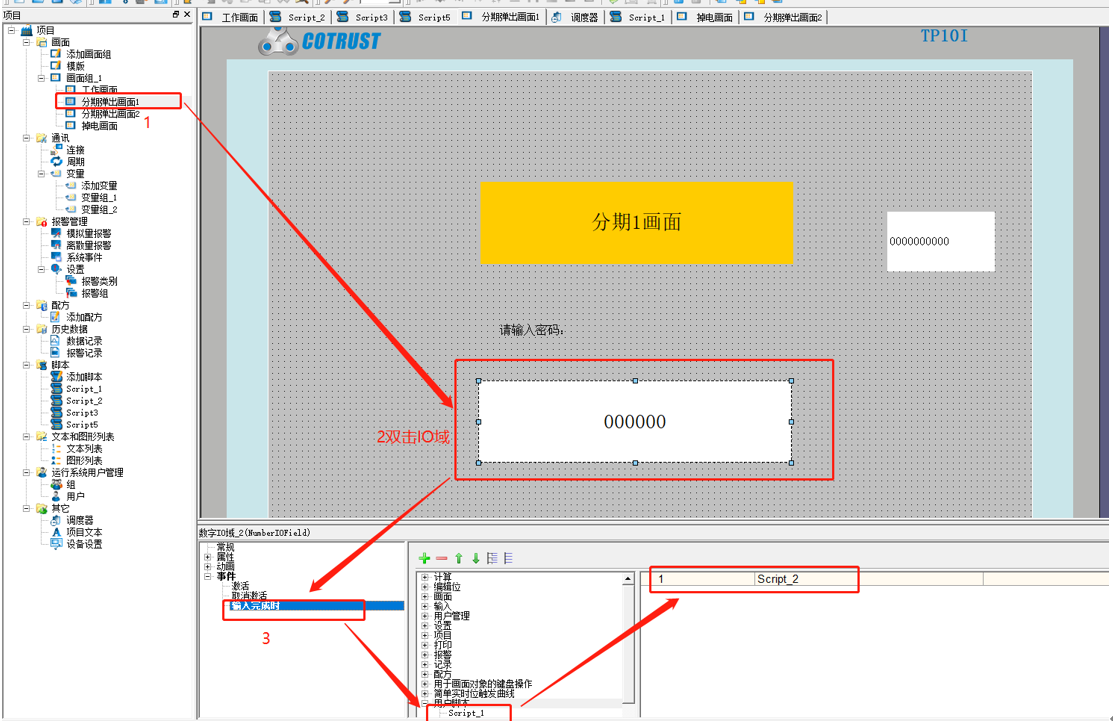Collapse the 画面 node in project tree
This screenshot has width=1113, height=721.
pyautogui.click(x=26, y=42)
